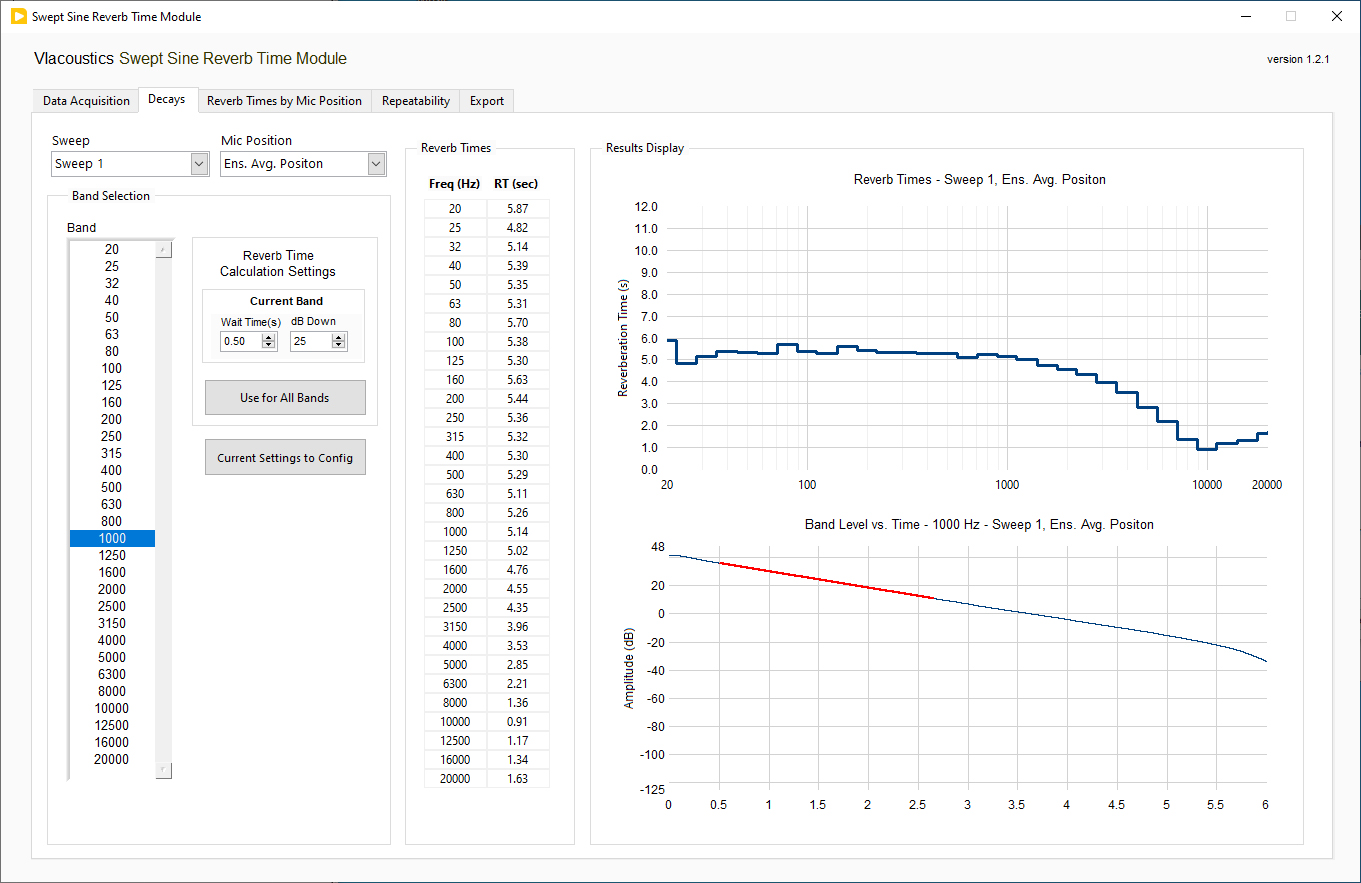Screen dimensions: 1361x883
Task: Choose the 63 band from the list
Action: pos(111,334)
